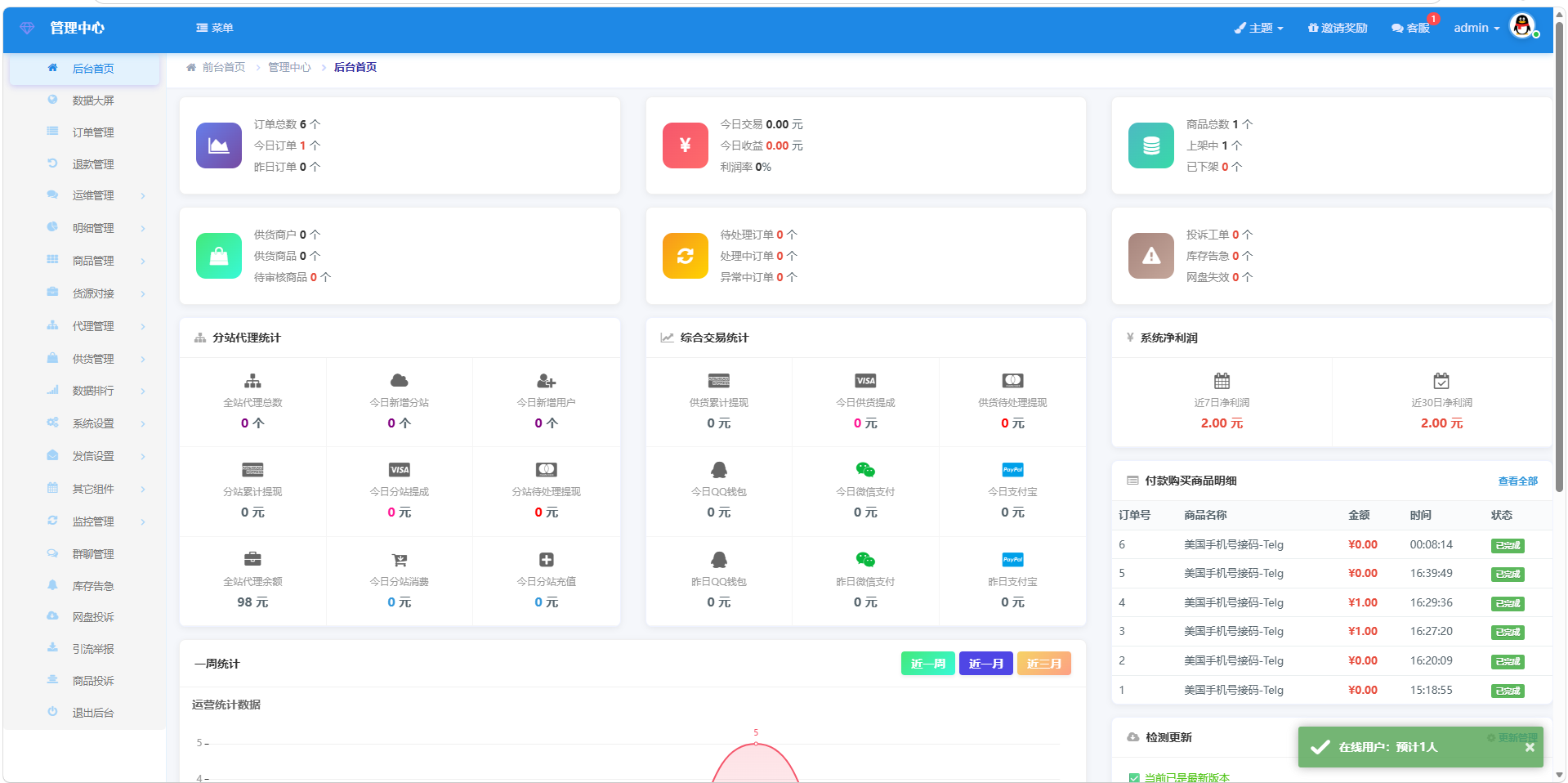Expand the 运维管理 sidebar menu
Screen dimensions: 1568x783
[84, 195]
